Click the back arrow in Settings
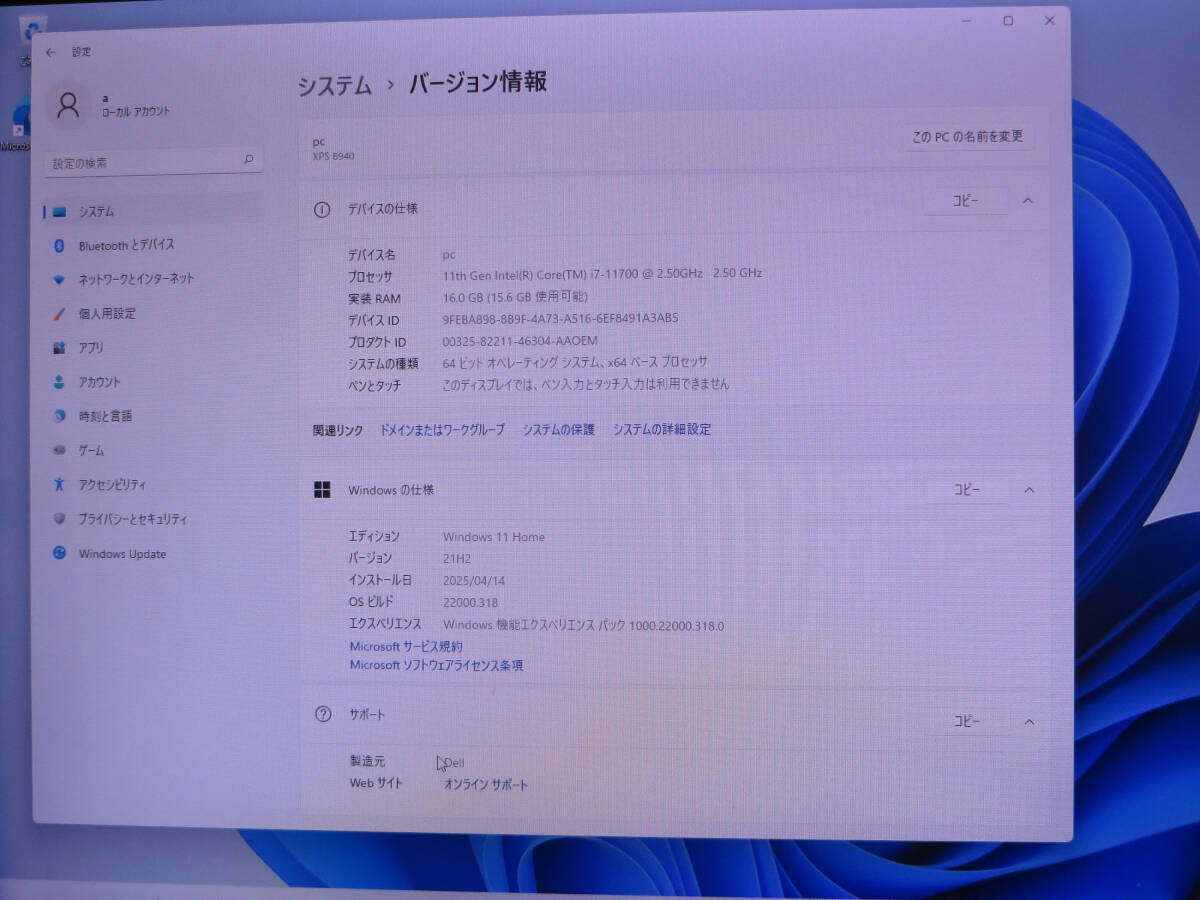Screen dimensions: 1200x900 (50, 52)
